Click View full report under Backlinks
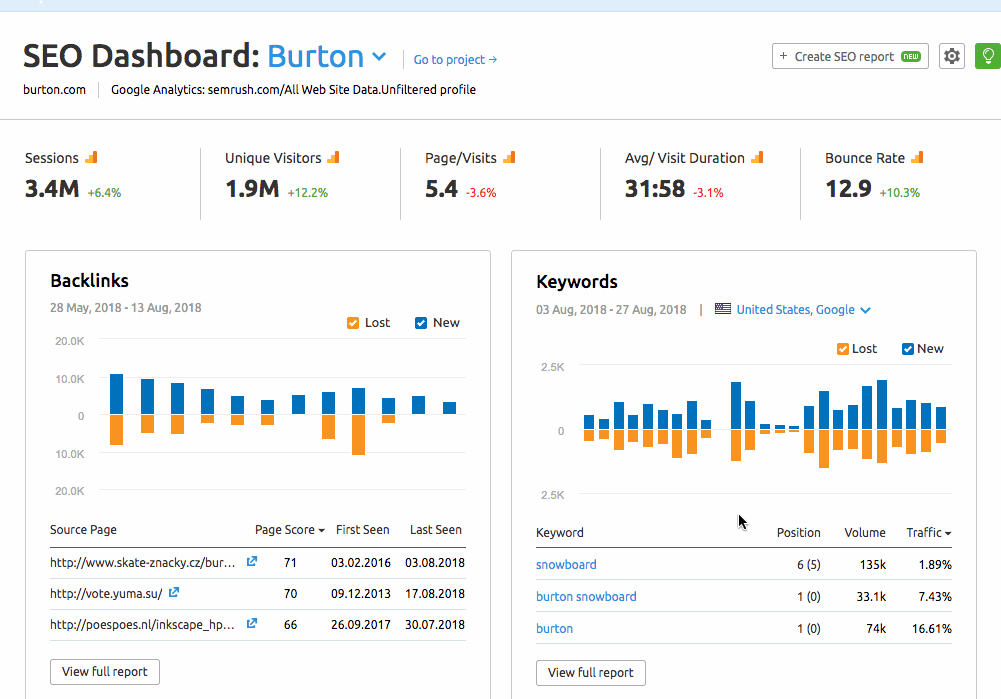Image resolution: width=1001 pixels, height=699 pixels. pos(104,672)
